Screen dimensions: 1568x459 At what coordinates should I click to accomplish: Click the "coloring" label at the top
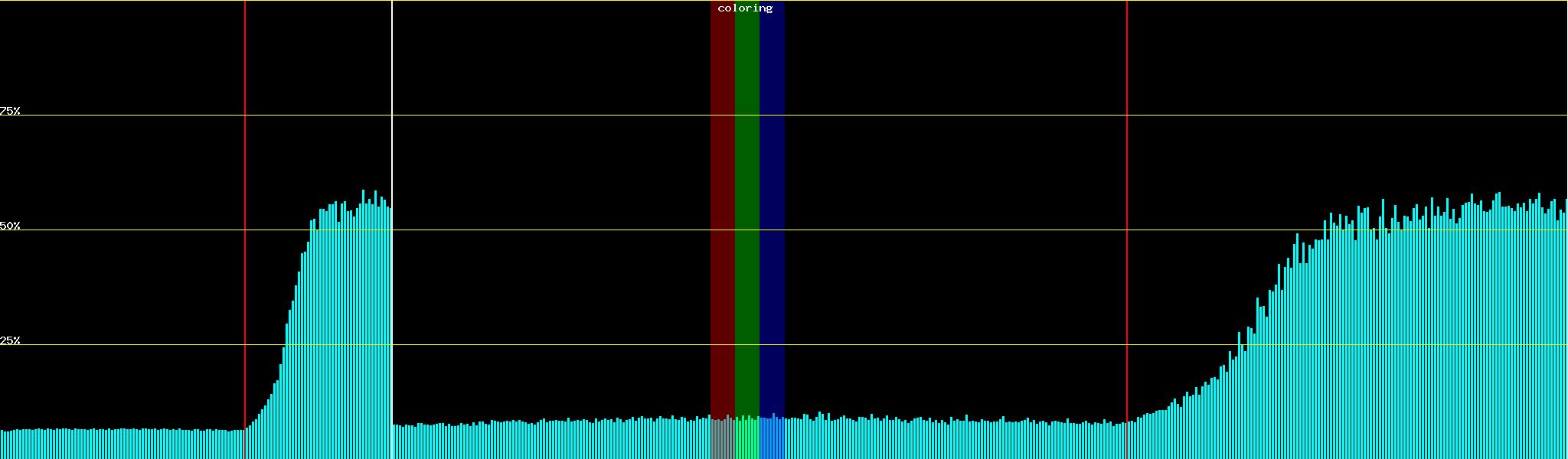click(x=745, y=8)
